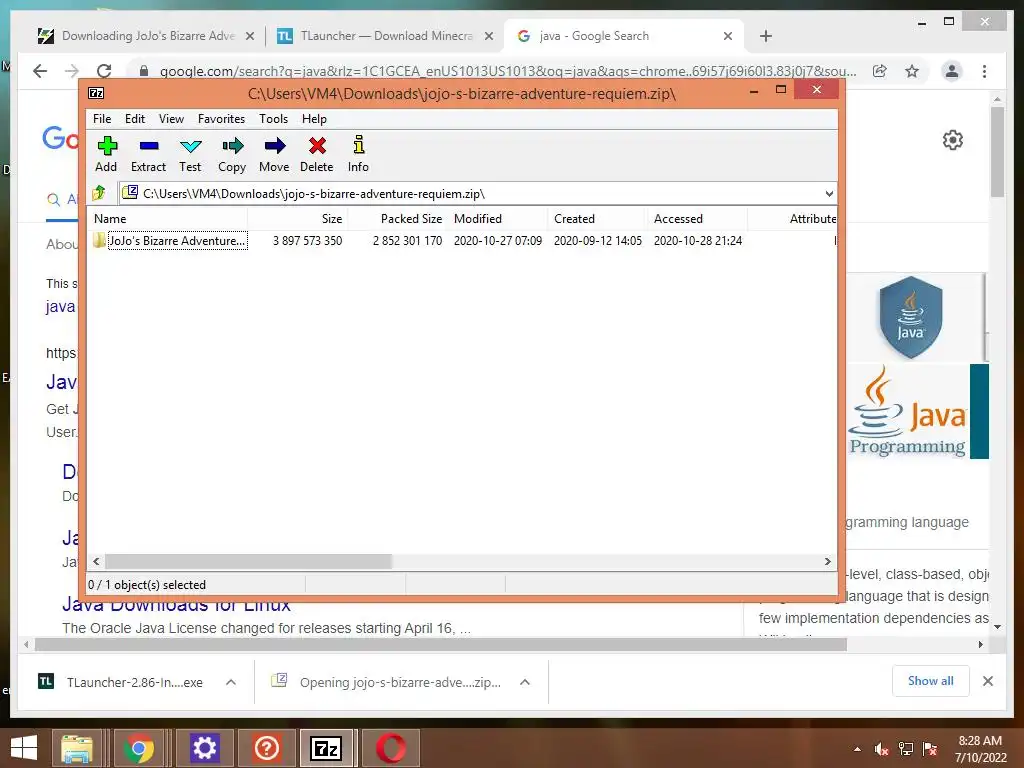Click the Chrome address bar URL
This screenshot has width=1024, height=768.
pos(507,71)
